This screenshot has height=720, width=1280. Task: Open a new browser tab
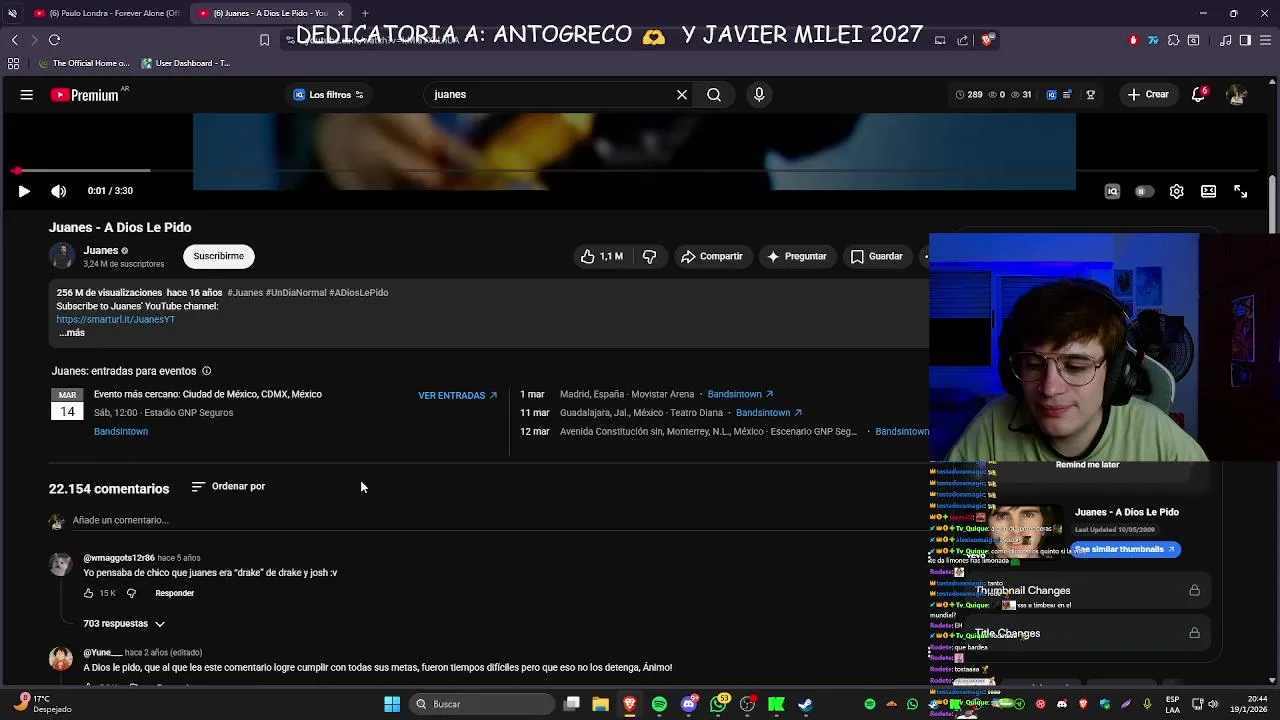(x=365, y=13)
